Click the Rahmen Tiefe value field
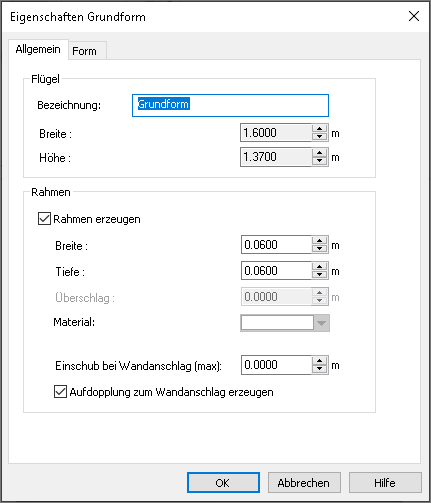 coord(276,271)
